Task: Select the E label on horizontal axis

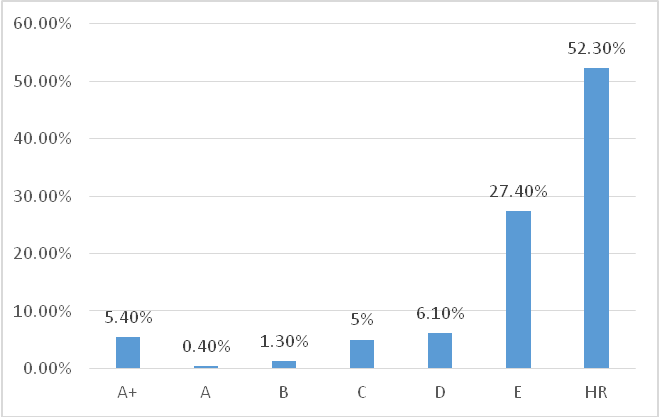Action: pos(518,392)
